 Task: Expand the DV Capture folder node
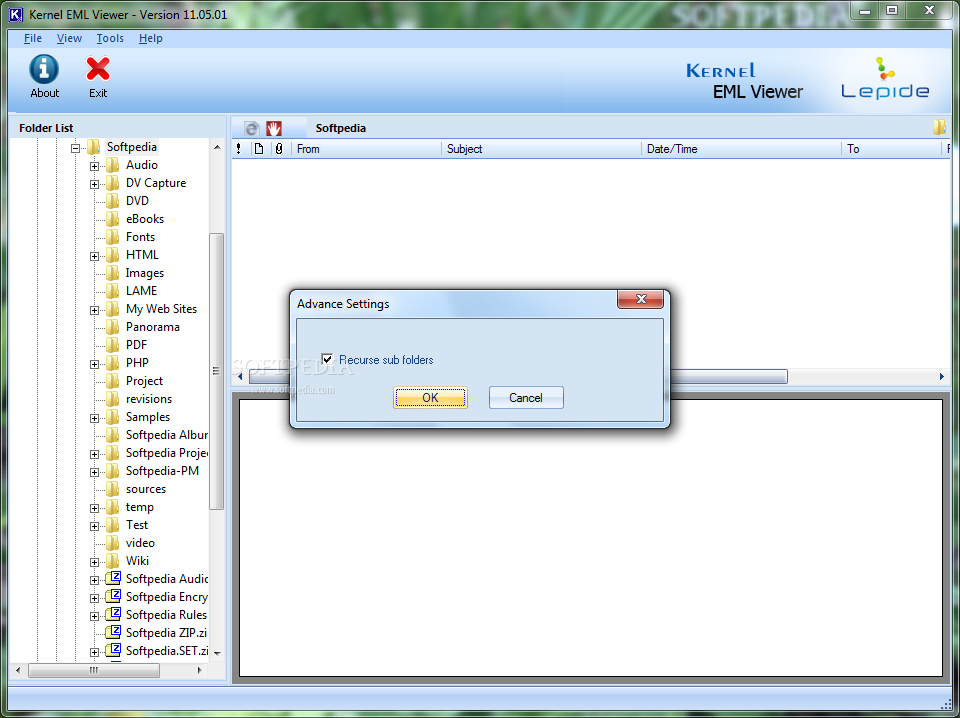94,184
